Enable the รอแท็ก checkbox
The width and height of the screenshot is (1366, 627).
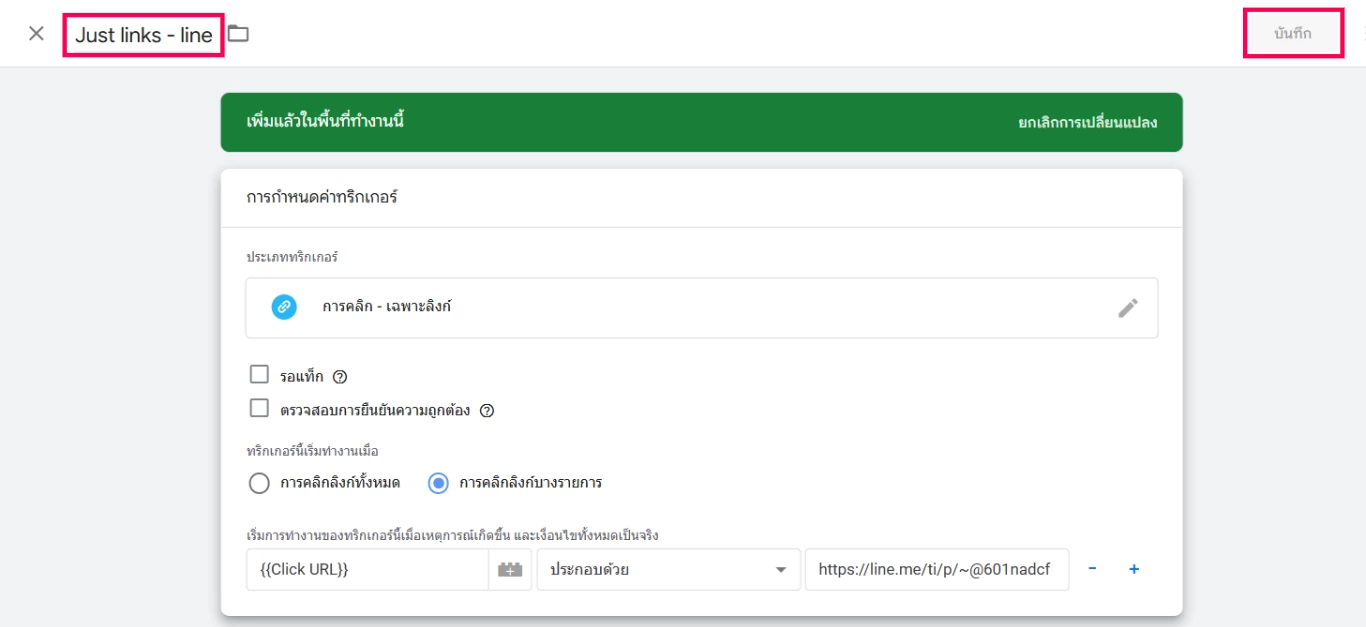click(260, 375)
